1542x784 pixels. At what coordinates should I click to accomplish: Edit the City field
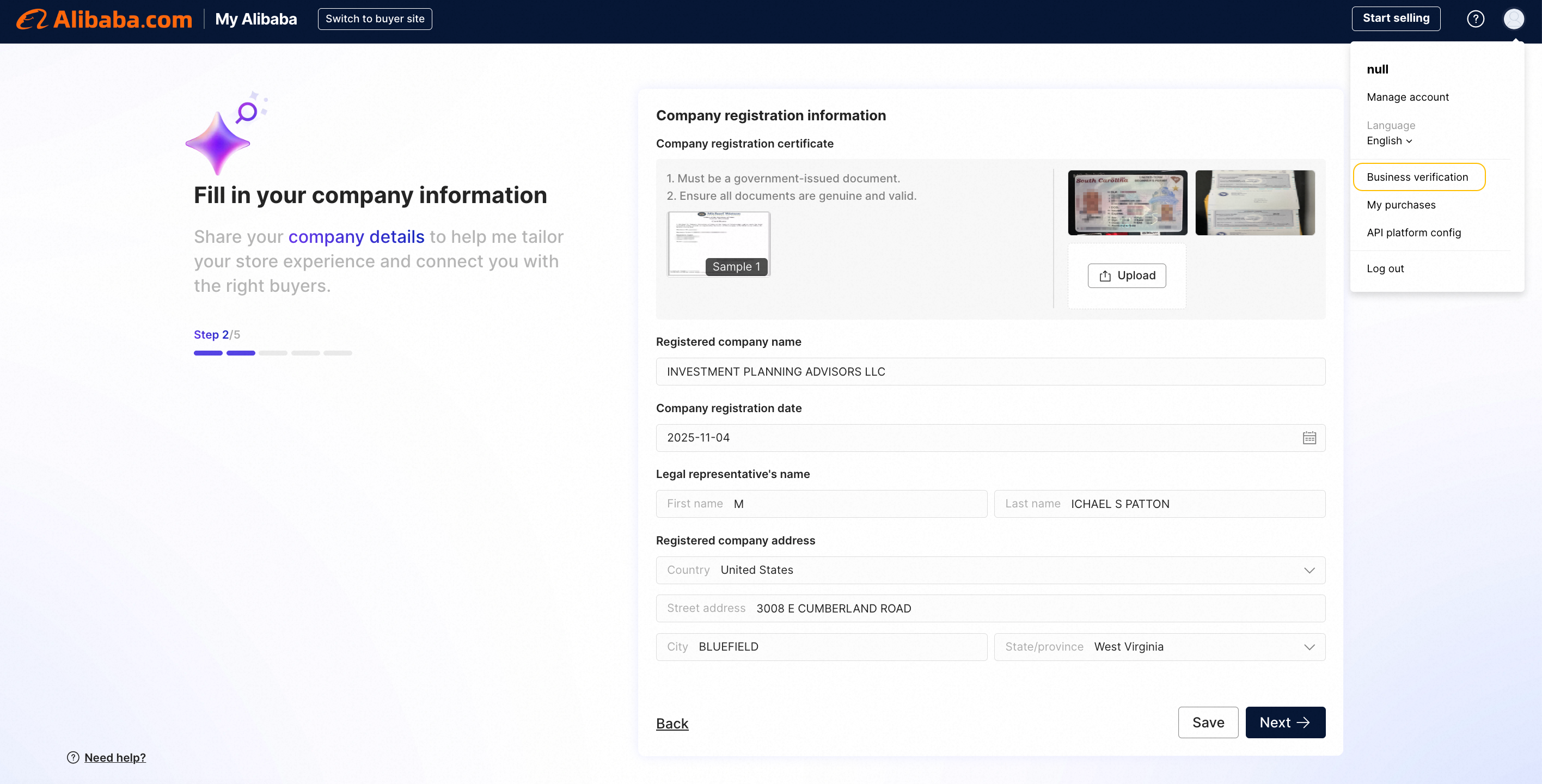pyautogui.click(x=821, y=647)
